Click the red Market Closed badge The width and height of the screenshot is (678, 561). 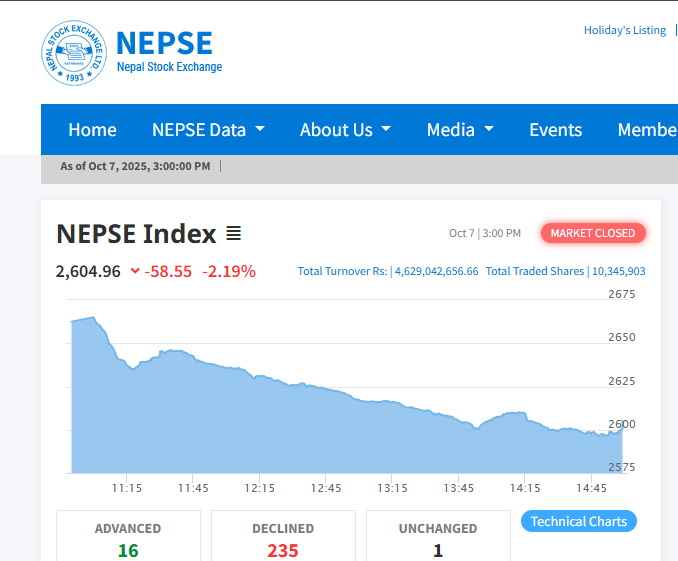click(593, 233)
